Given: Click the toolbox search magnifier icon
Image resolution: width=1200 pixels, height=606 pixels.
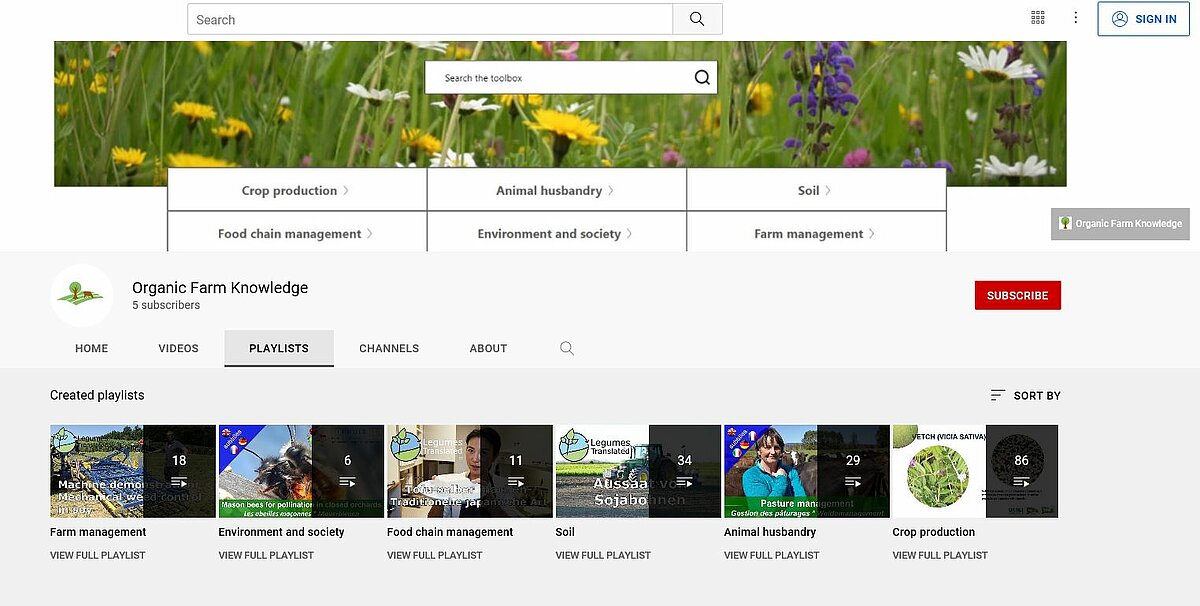Looking at the screenshot, I should coord(702,78).
